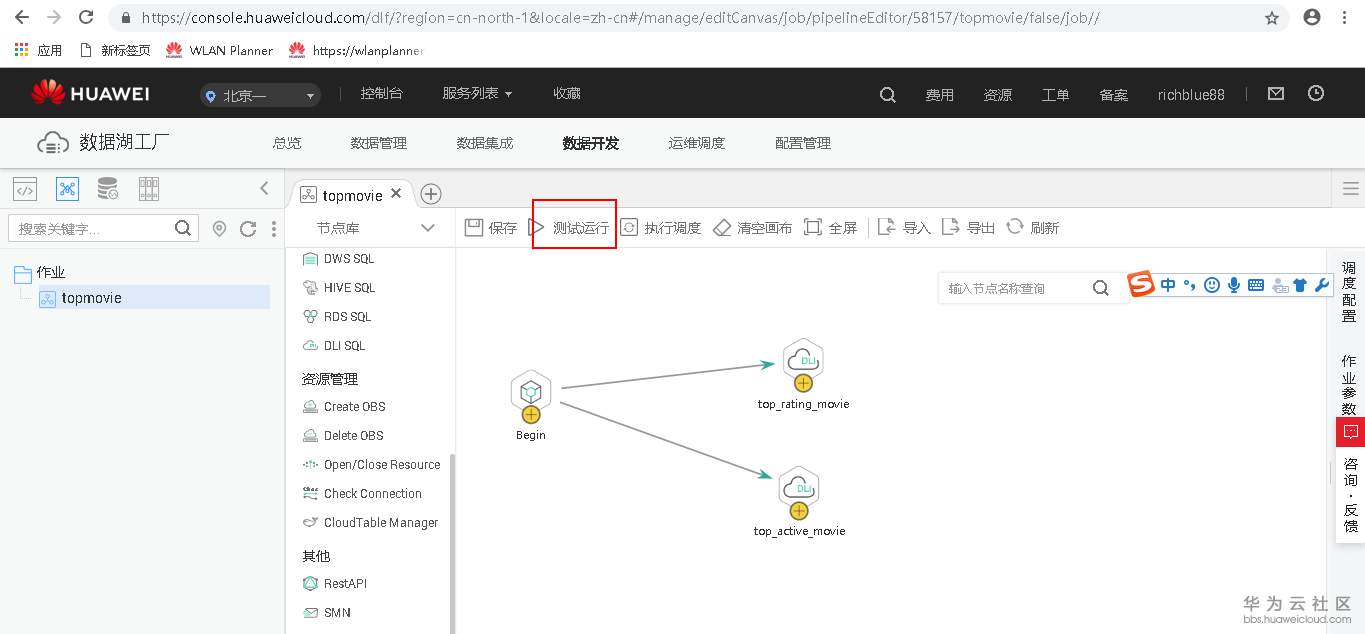
Task: Select the SMN node
Action: [x=326, y=612]
